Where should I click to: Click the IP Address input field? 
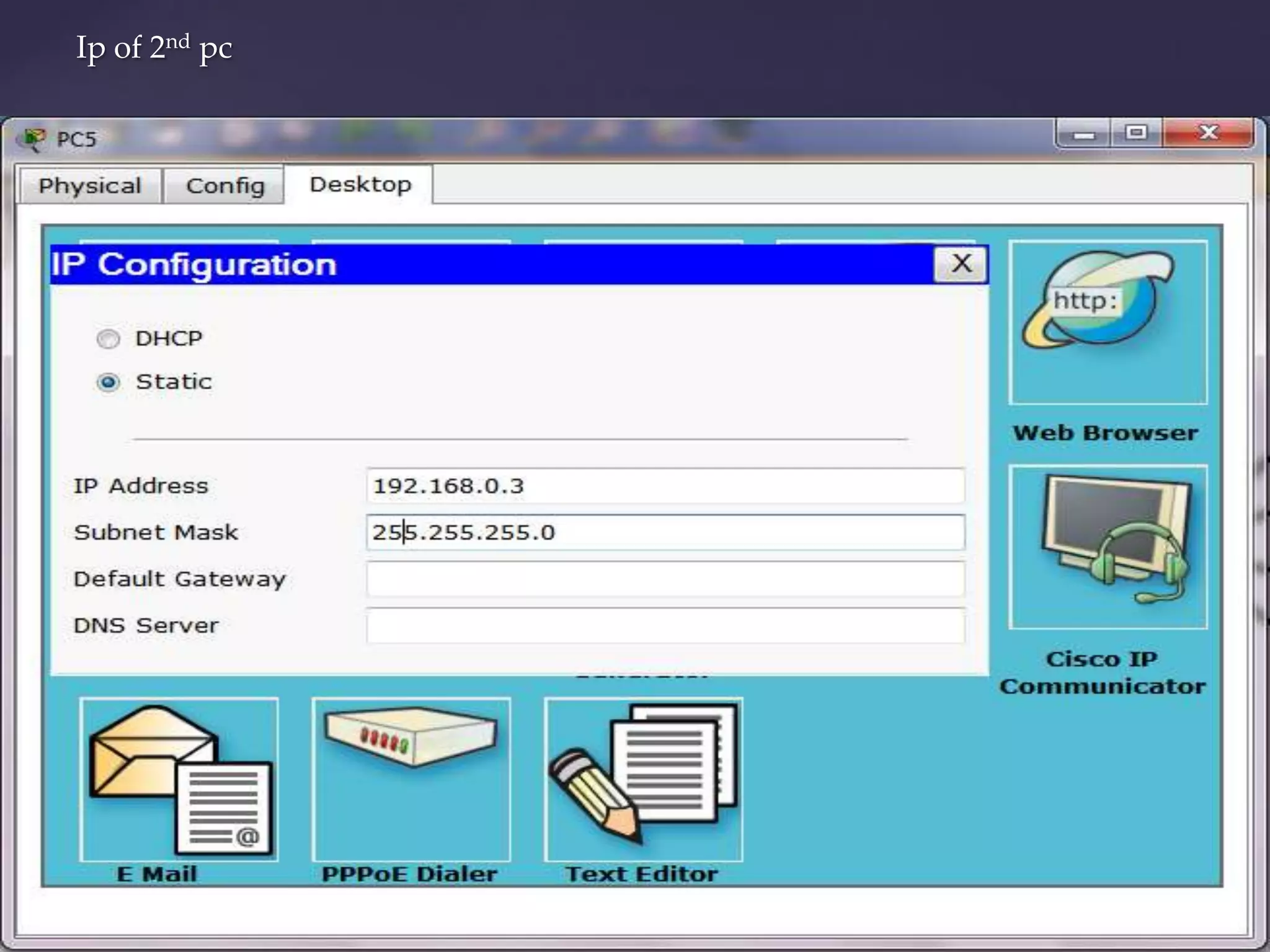click(x=665, y=486)
